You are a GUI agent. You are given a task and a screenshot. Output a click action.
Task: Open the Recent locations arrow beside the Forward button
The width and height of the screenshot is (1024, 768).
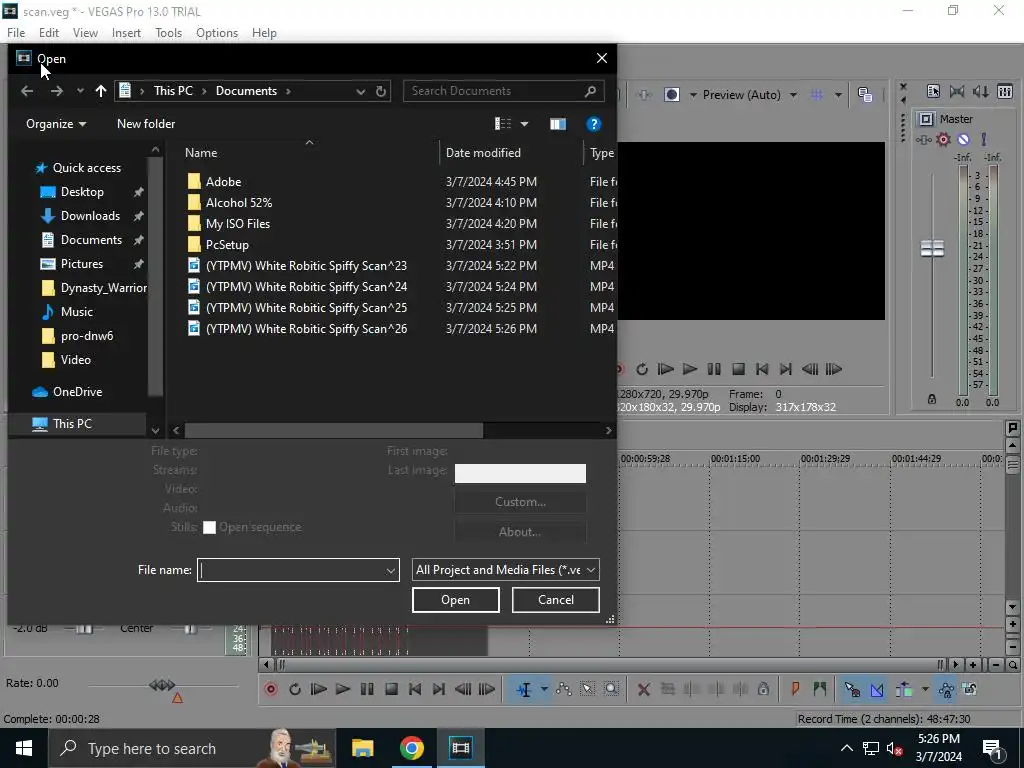(x=80, y=91)
